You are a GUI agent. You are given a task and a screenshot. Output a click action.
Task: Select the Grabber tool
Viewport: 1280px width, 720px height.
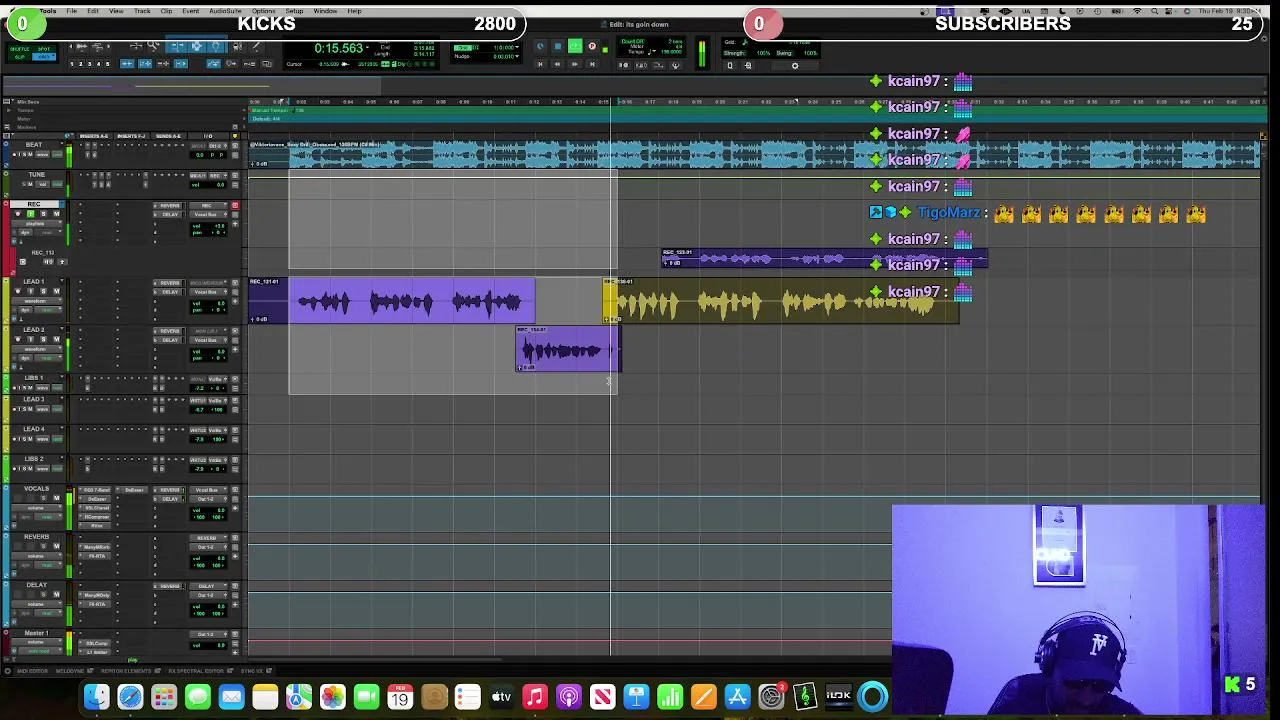[216, 46]
